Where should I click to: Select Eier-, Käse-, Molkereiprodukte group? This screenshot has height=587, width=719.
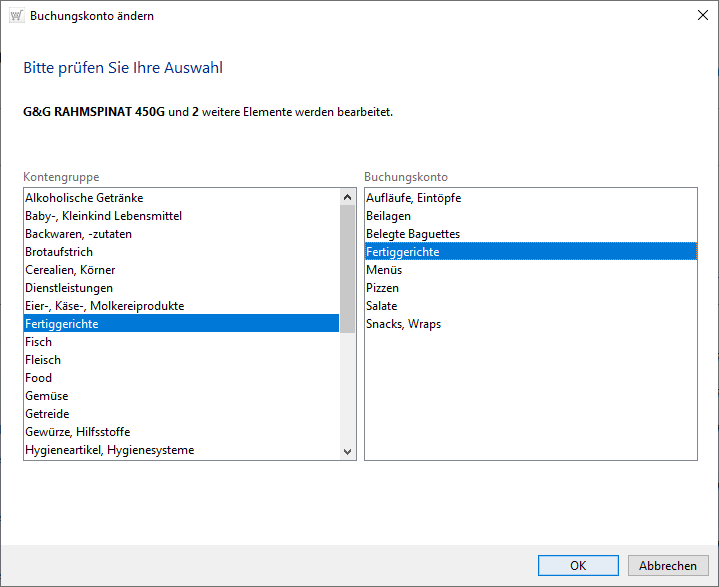[x=104, y=306]
